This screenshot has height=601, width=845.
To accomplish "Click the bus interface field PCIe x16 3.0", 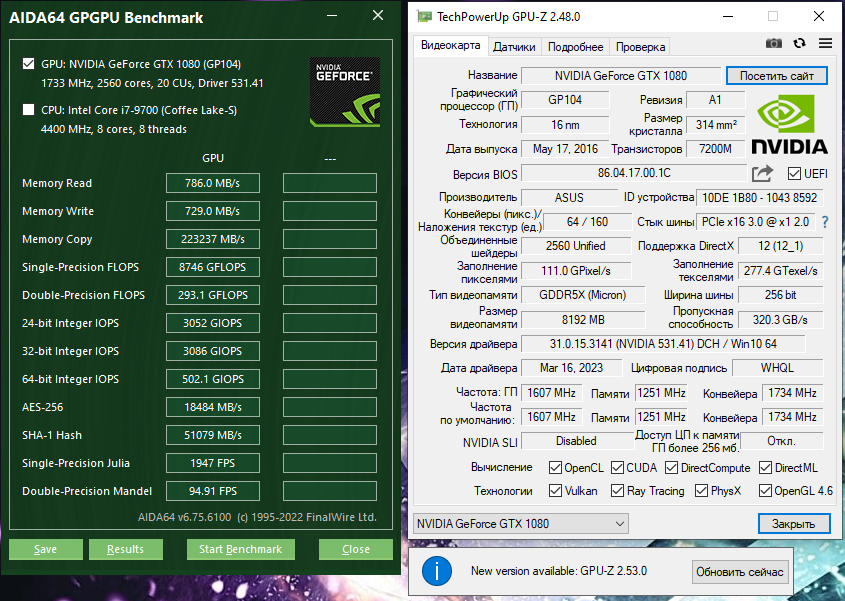I will (756, 222).
